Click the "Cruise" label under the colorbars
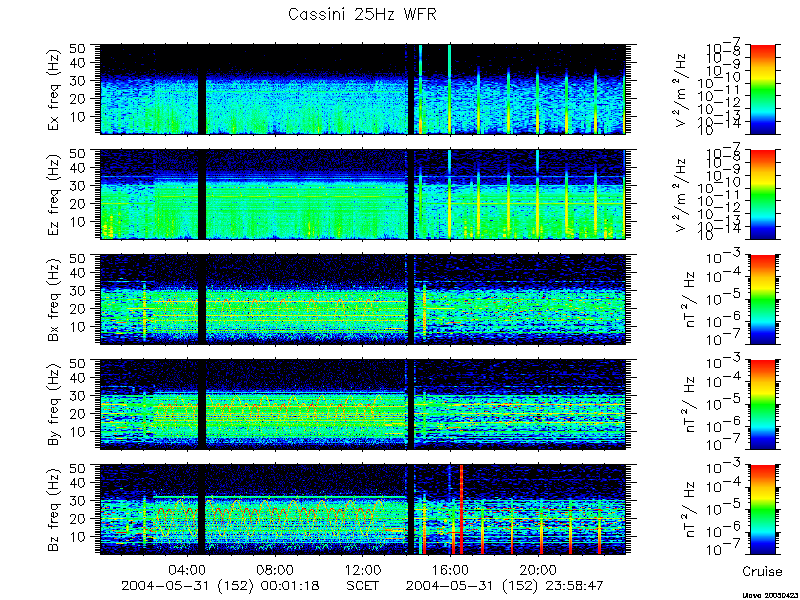 (x=762, y=571)
